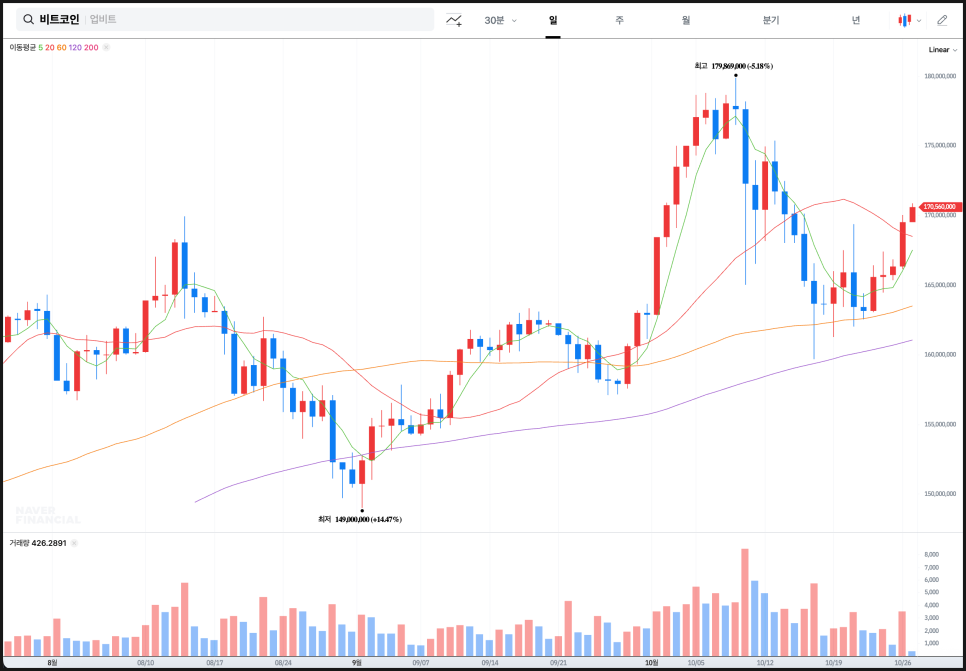Switch to the 주 weekly tab
Image resolution: width=966 pixels, height=671 pixels.
(x=619, y=20)
